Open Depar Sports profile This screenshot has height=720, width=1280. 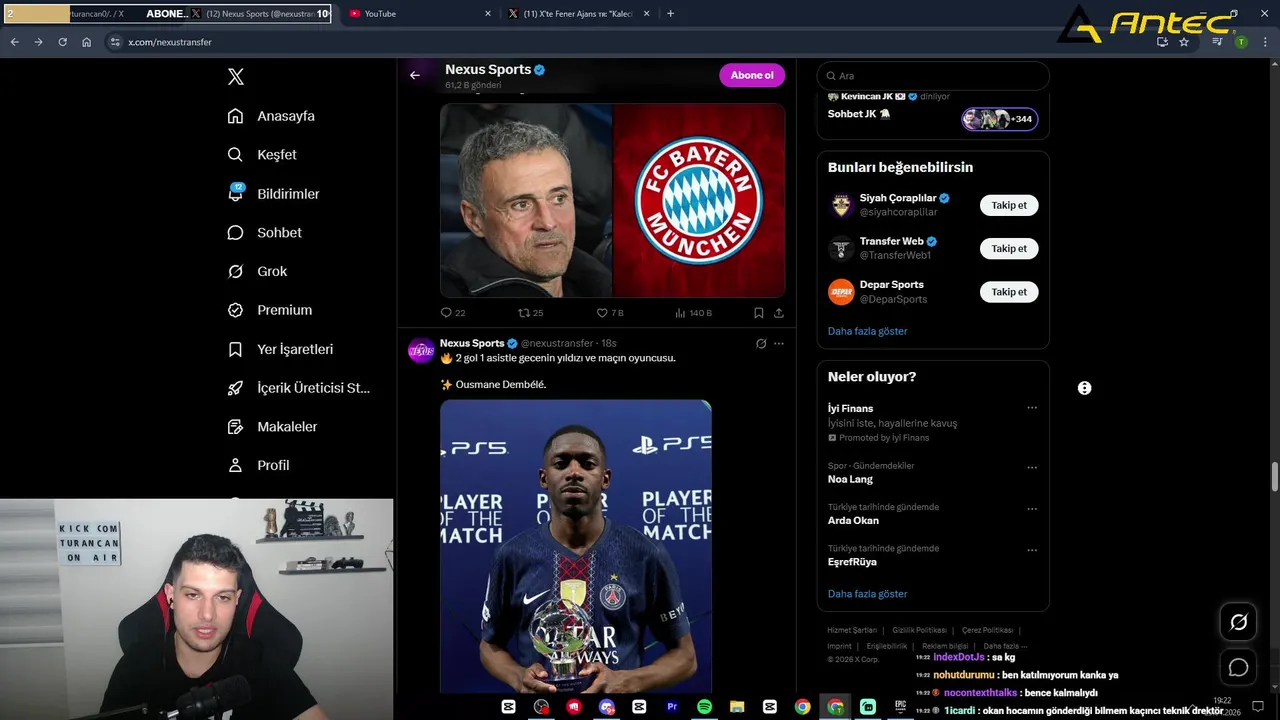[892, 285]
